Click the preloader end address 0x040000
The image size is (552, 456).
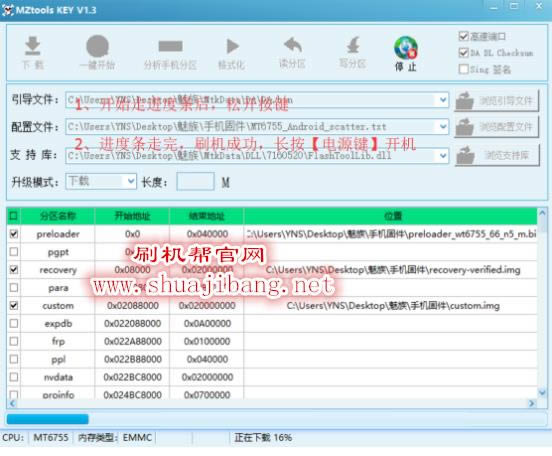click(x=207, y=234)
